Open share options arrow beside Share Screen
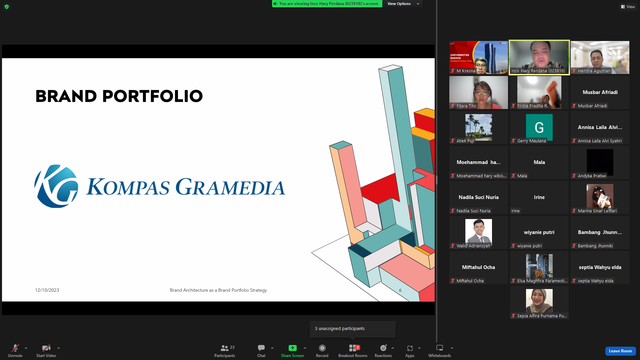This screenshot has width=640, height=360. 305,348
